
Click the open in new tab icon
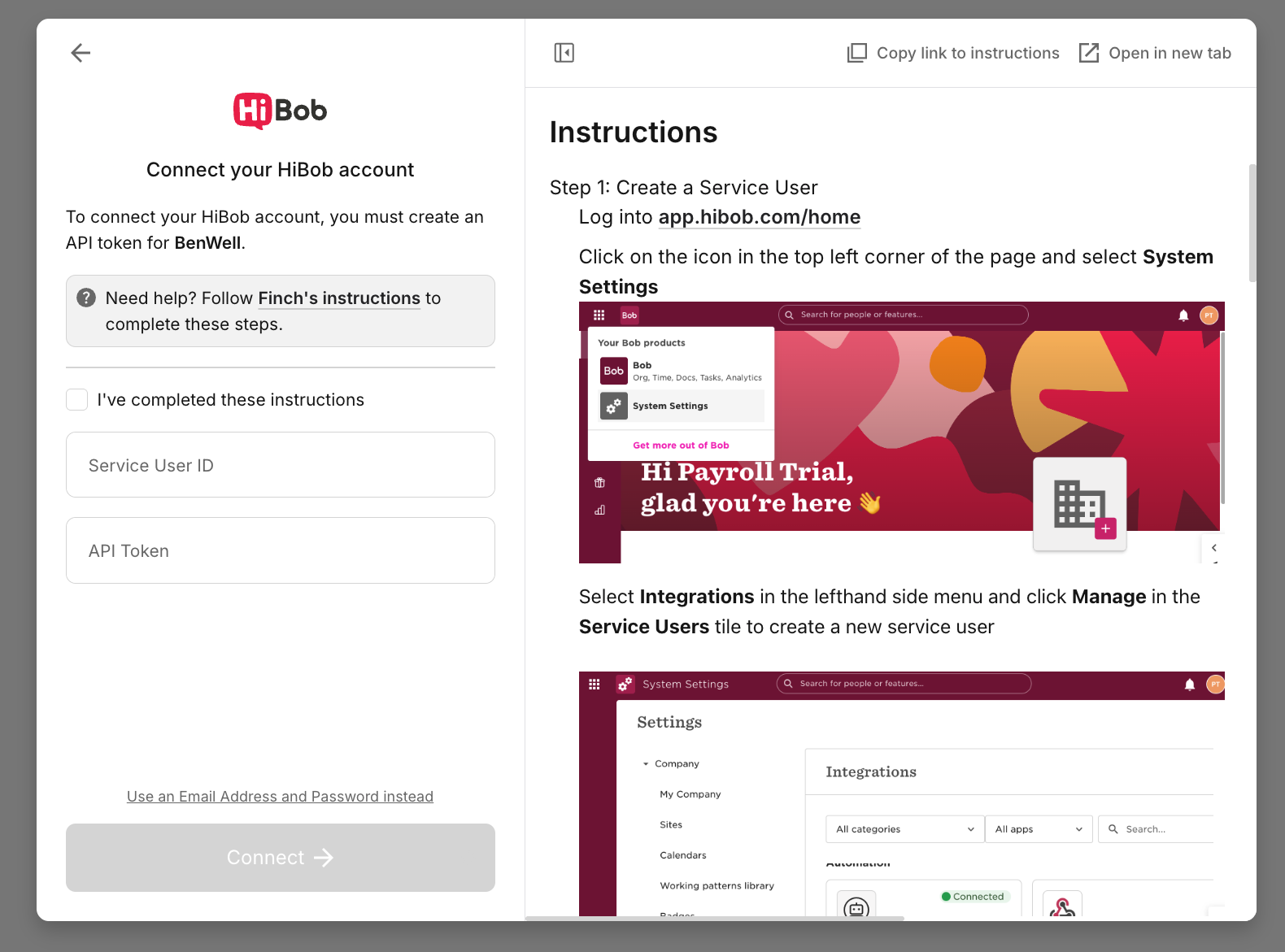[1088, 53]
